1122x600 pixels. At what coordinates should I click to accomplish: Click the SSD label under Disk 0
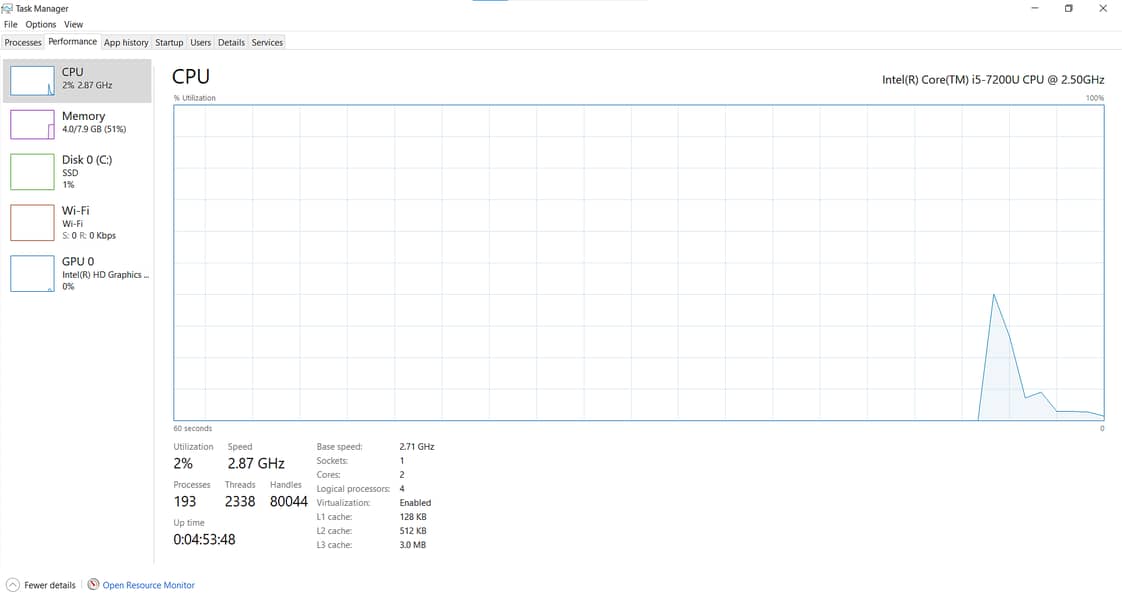pos(70,173)
